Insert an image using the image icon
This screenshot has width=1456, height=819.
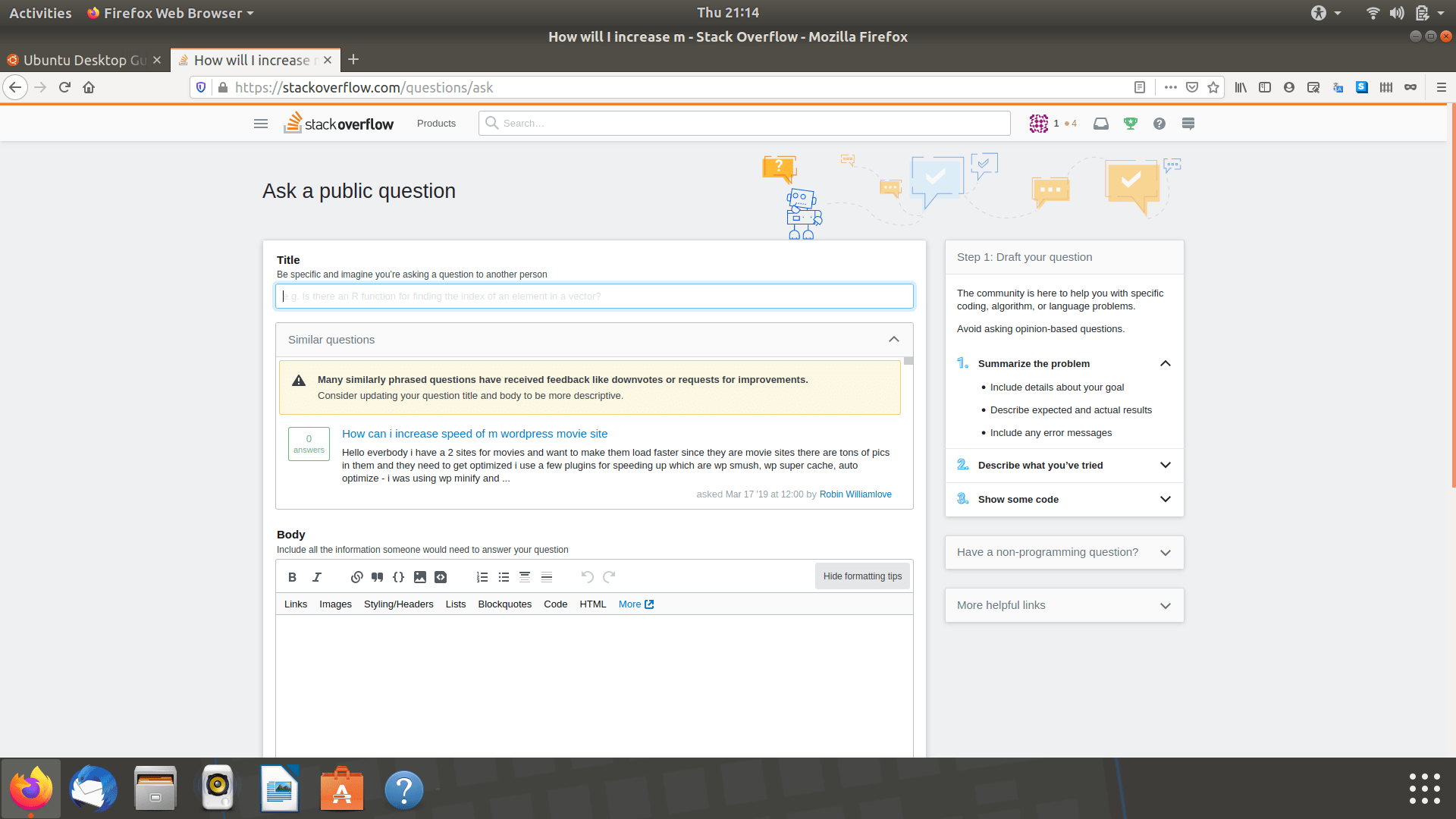click(x=419, y=576)
